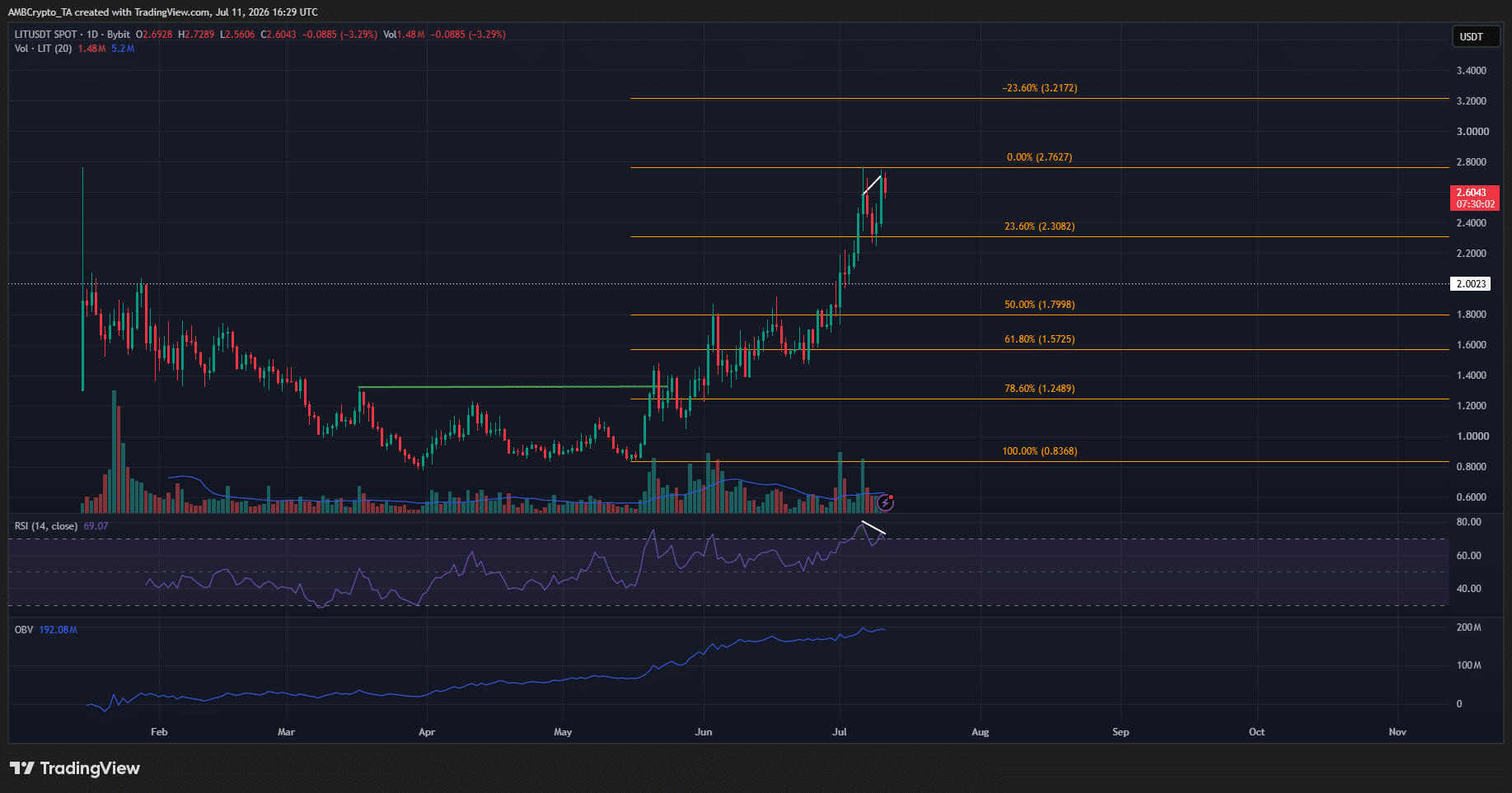Open the USDT currency selector
Screen dimensions: 1512x793
pyautogui.click(x=1475, y=36)
